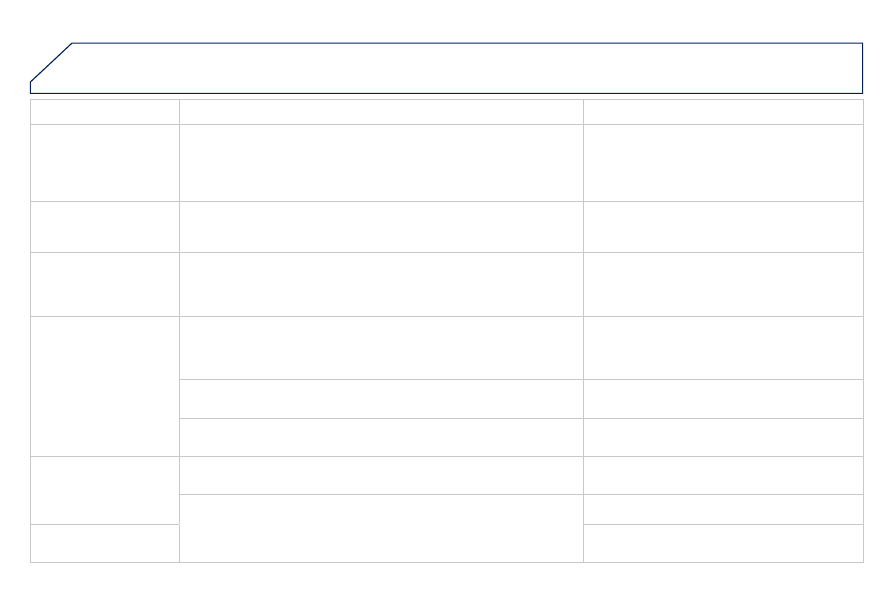Select first column cell in second body row

click(x=105, y=227)
